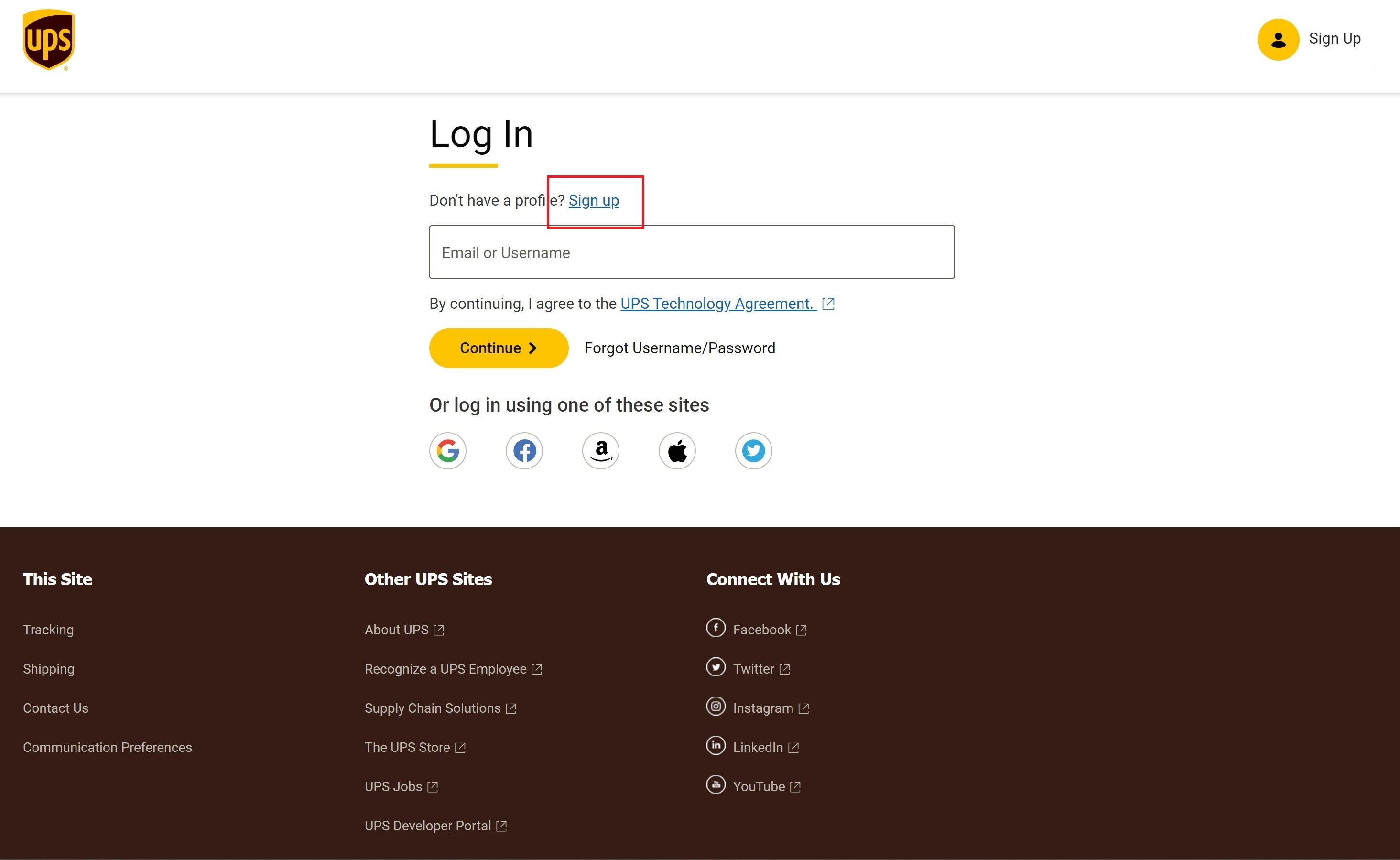This screenshot has height=860, width=1400.
Task: Open Communication Preferences in the footer
Action: pyautogui.click(x=107, y=747)
